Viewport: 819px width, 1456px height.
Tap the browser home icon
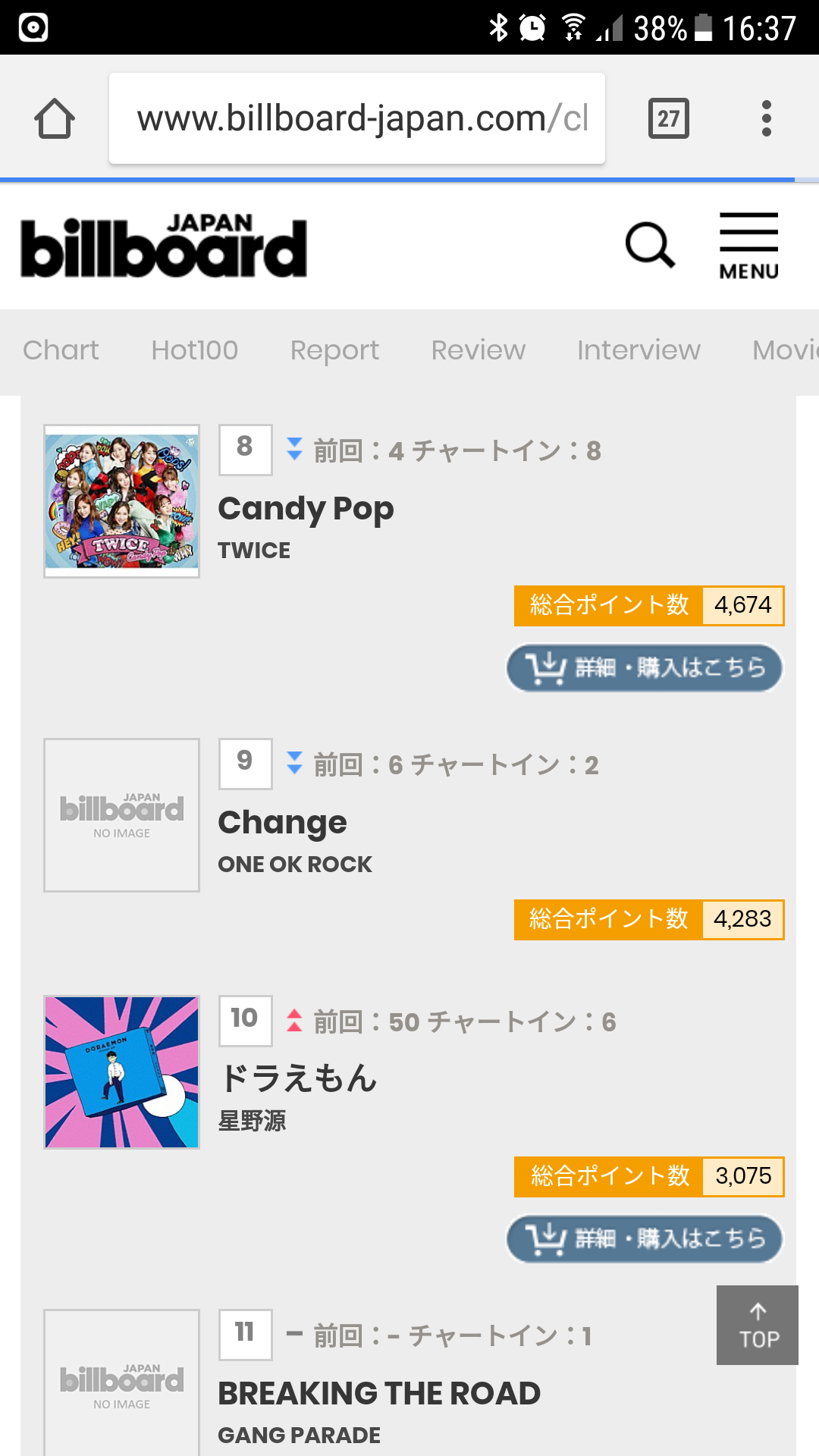point(55,119)
